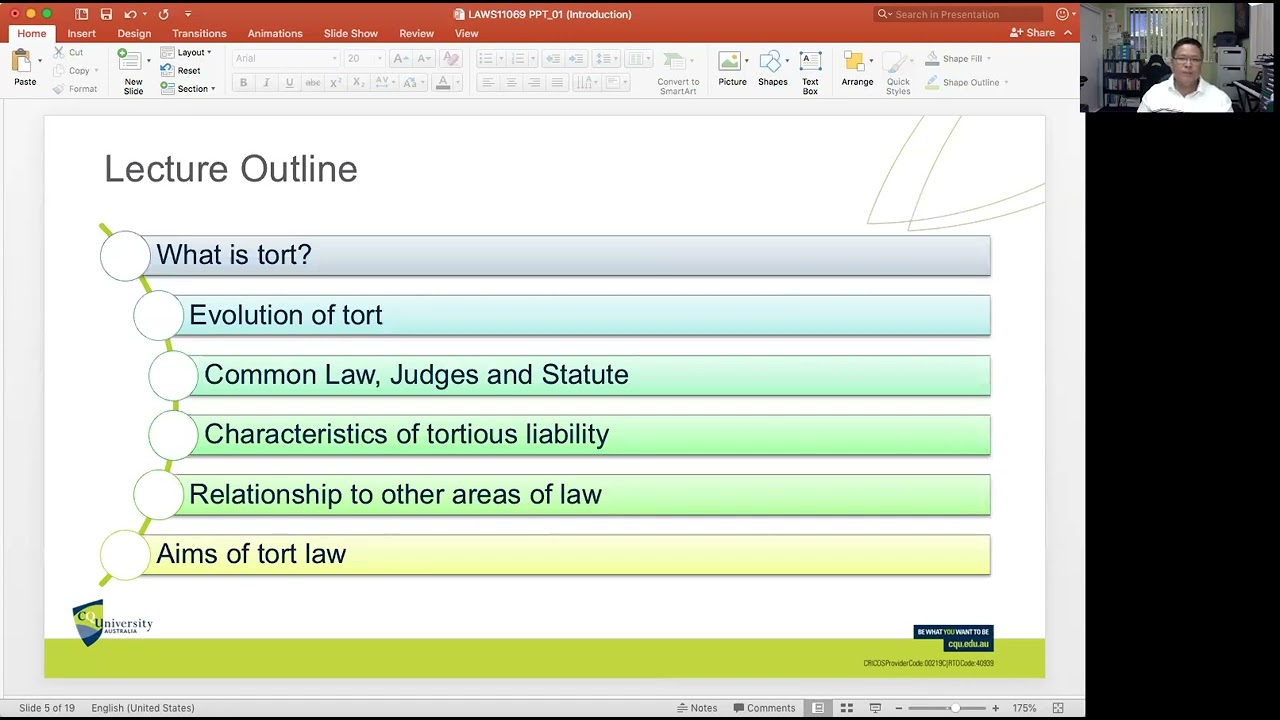Click Fit slide to window icon
The image size is (1280, 720).
pos(1058,708)
